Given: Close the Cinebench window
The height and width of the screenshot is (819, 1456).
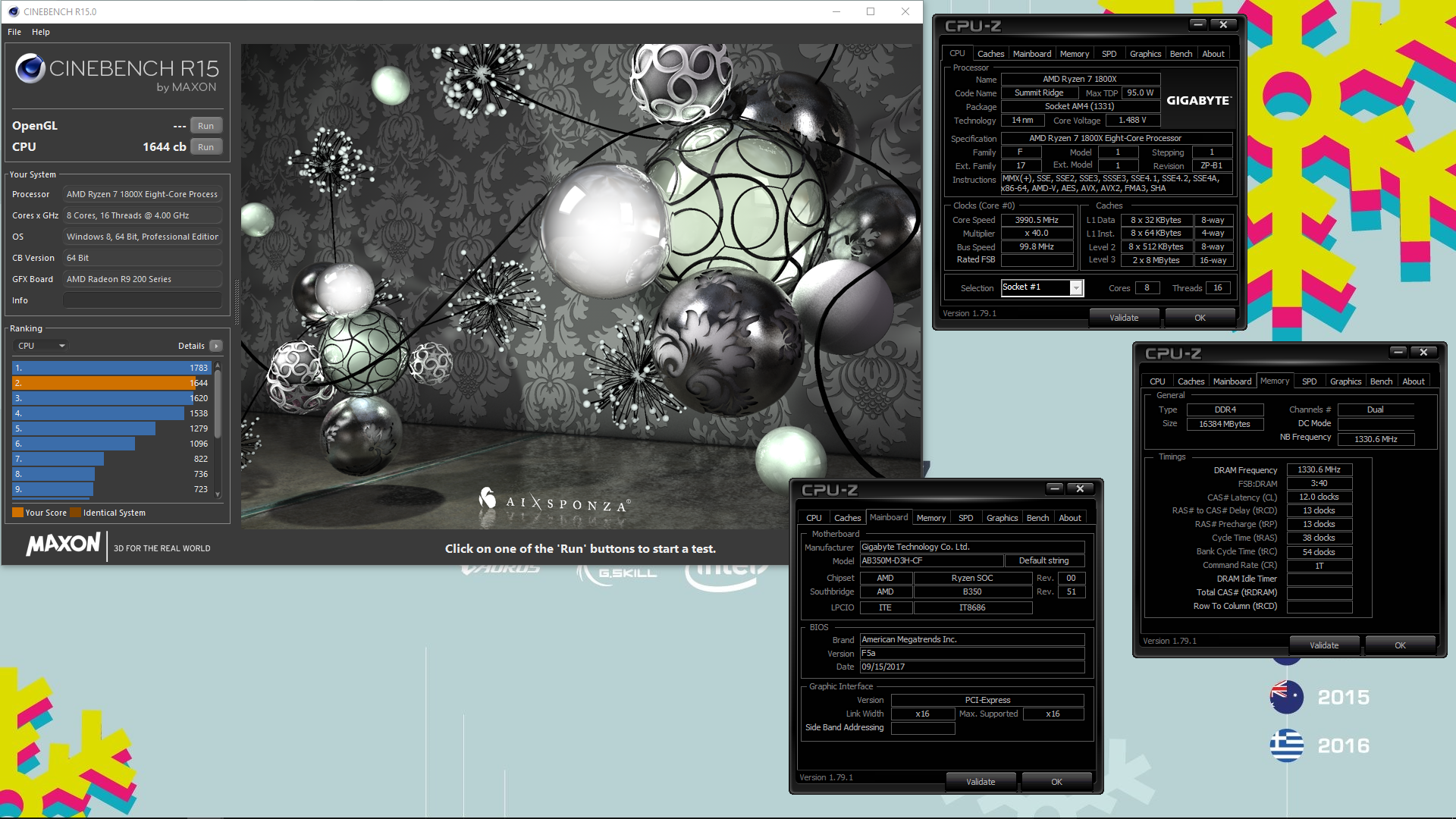Looking at the screenshot, I should (905, 11).
